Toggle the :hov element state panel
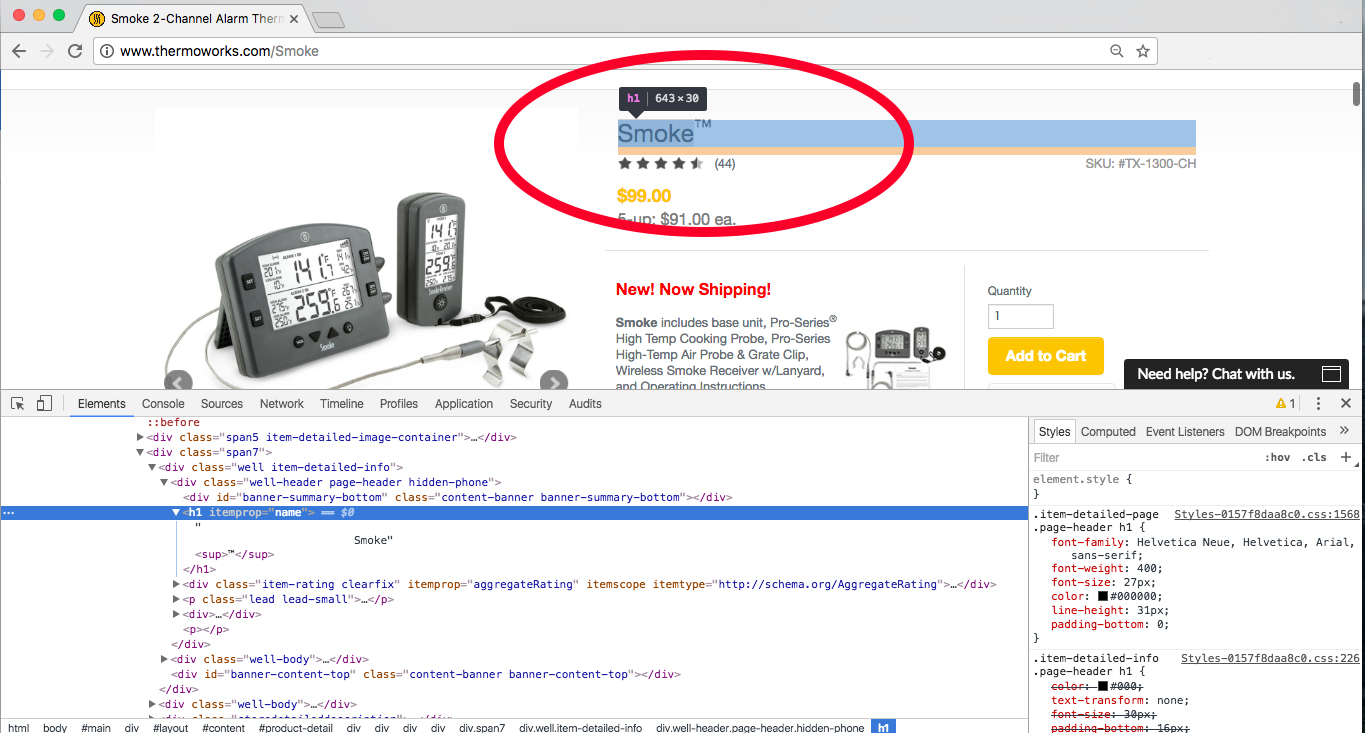The height and width of the screenshot is (733, 1365). coord(1278,458)
